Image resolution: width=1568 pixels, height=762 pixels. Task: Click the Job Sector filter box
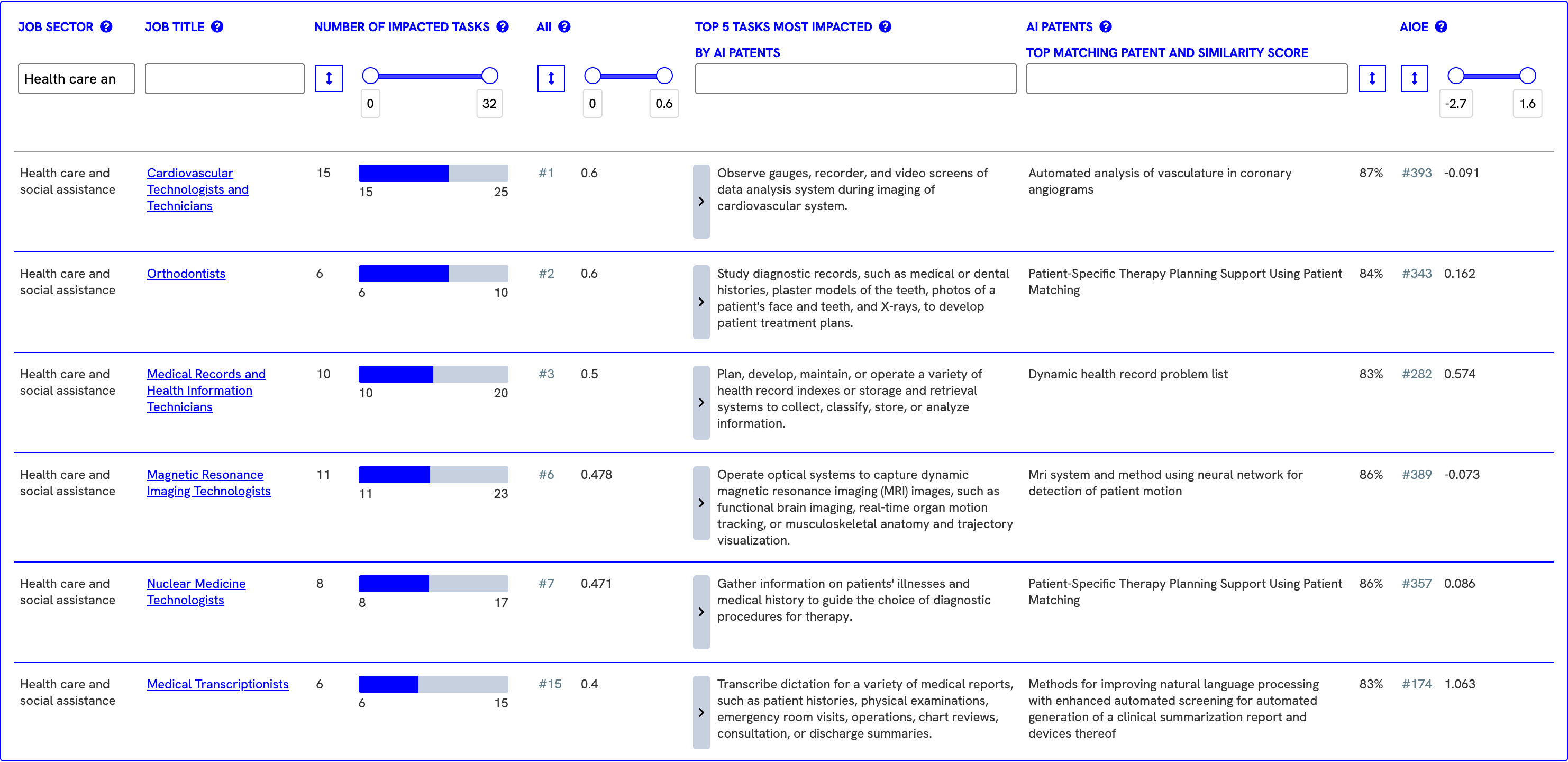pyautogui.click(x=77, y=78)
